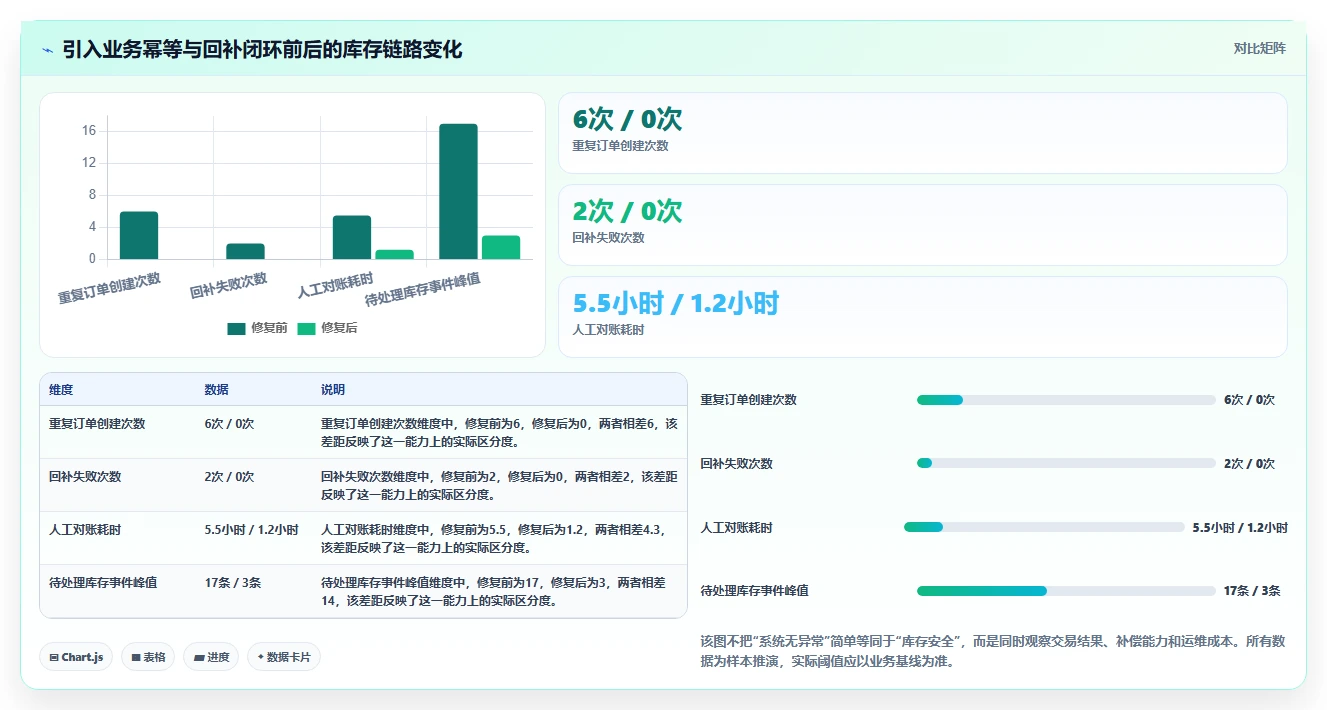Click the progress value 17条 / 3条
Screen dimensions: 1327x710
coord(1252,591)
